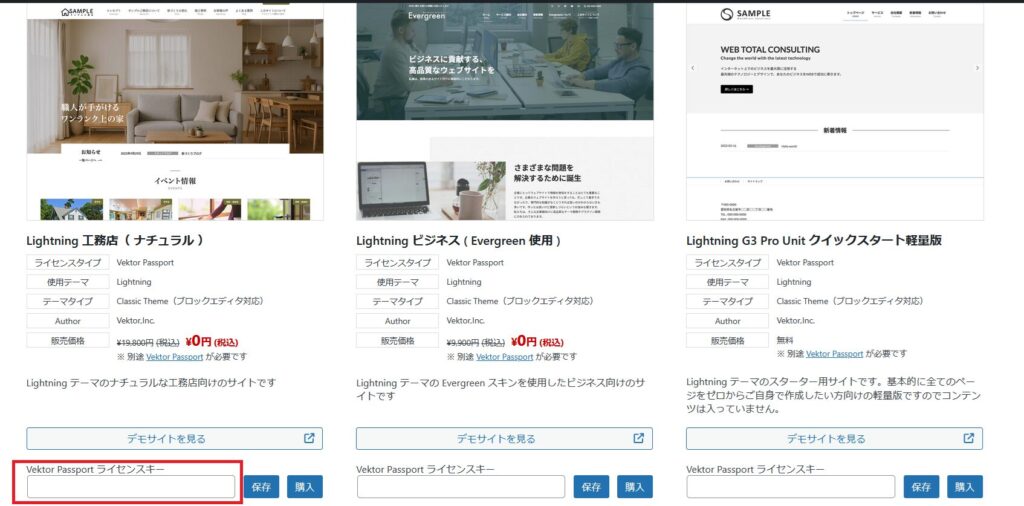Click right carousel arrow in SAMPLE consulting preview
Screen dimensions: 1024x506
(977, 68)
